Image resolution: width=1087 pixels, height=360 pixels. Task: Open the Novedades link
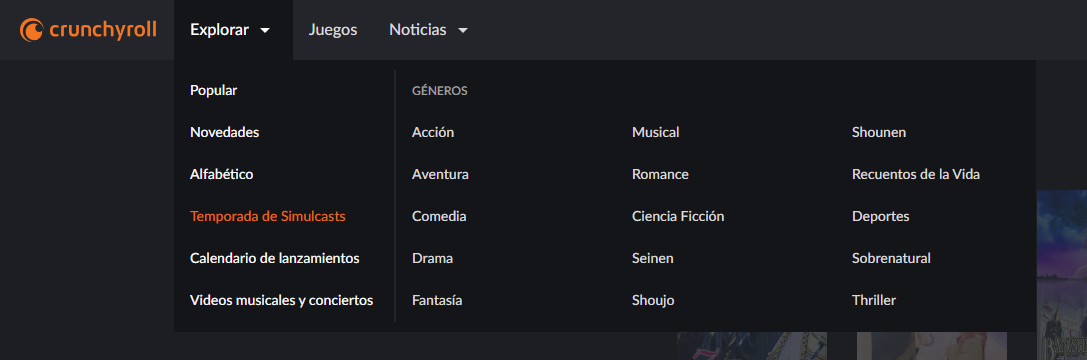(x=225, y=132)
